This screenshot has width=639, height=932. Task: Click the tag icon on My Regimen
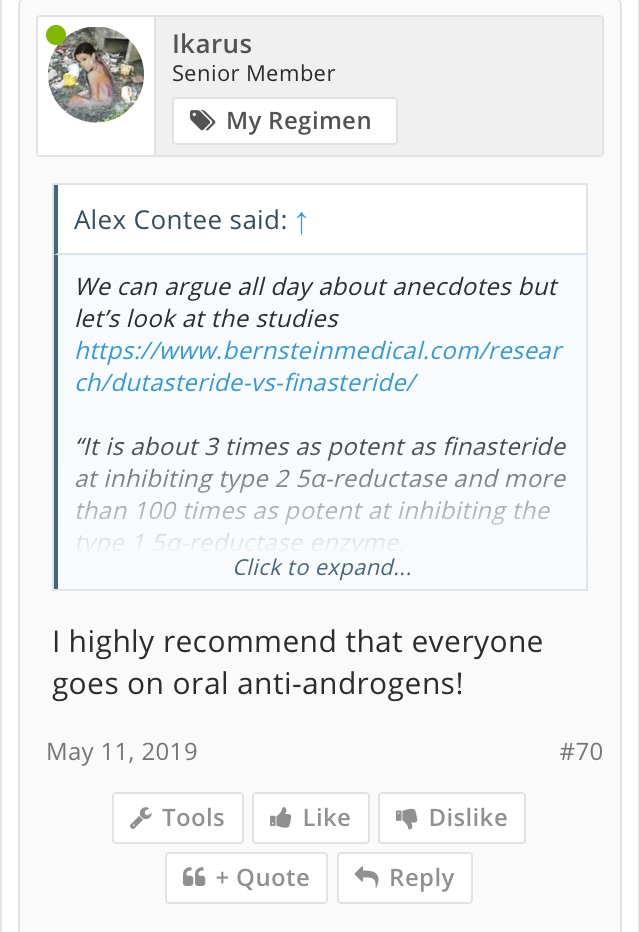[x=202, y=121]
